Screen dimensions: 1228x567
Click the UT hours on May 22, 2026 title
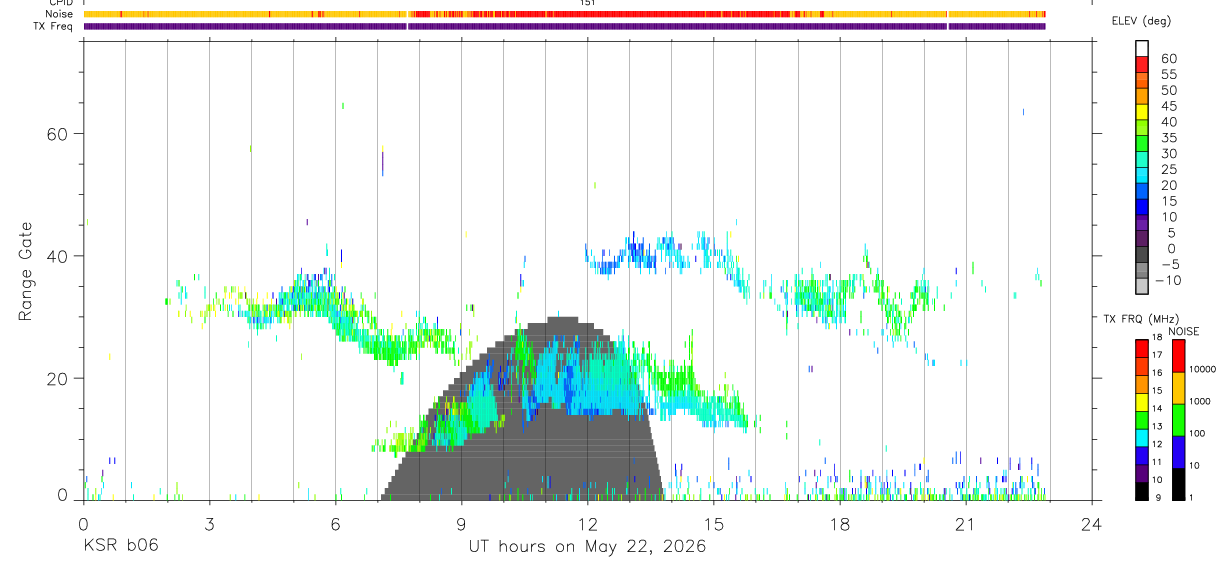click(x=588, y=547)
